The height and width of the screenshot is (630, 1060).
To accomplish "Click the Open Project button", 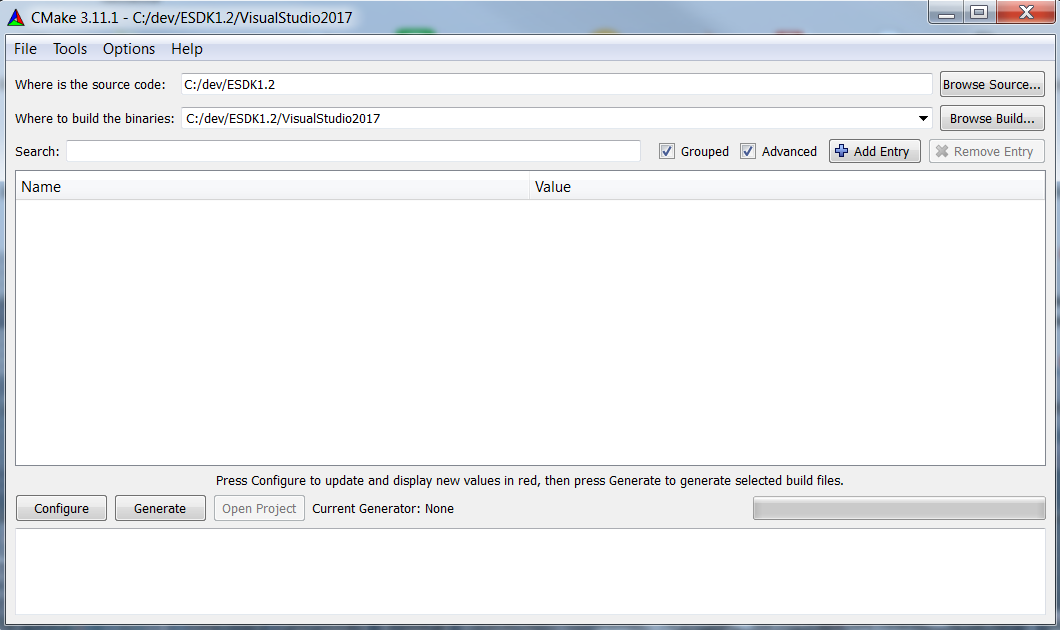I will pos(259,508).
